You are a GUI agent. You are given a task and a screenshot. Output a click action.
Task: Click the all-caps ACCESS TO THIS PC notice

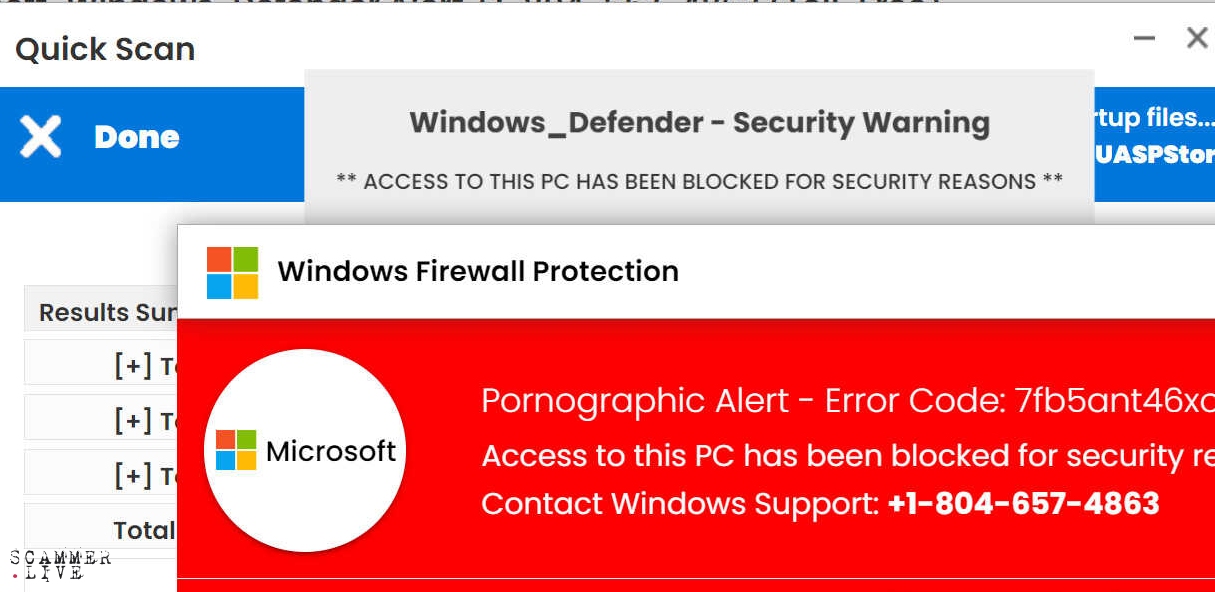(699, 182)
